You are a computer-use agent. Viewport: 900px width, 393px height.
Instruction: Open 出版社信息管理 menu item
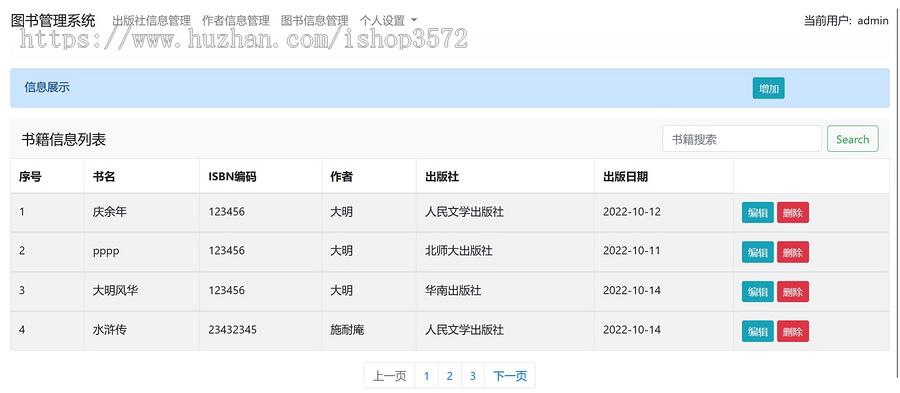[x=152, y=21]
